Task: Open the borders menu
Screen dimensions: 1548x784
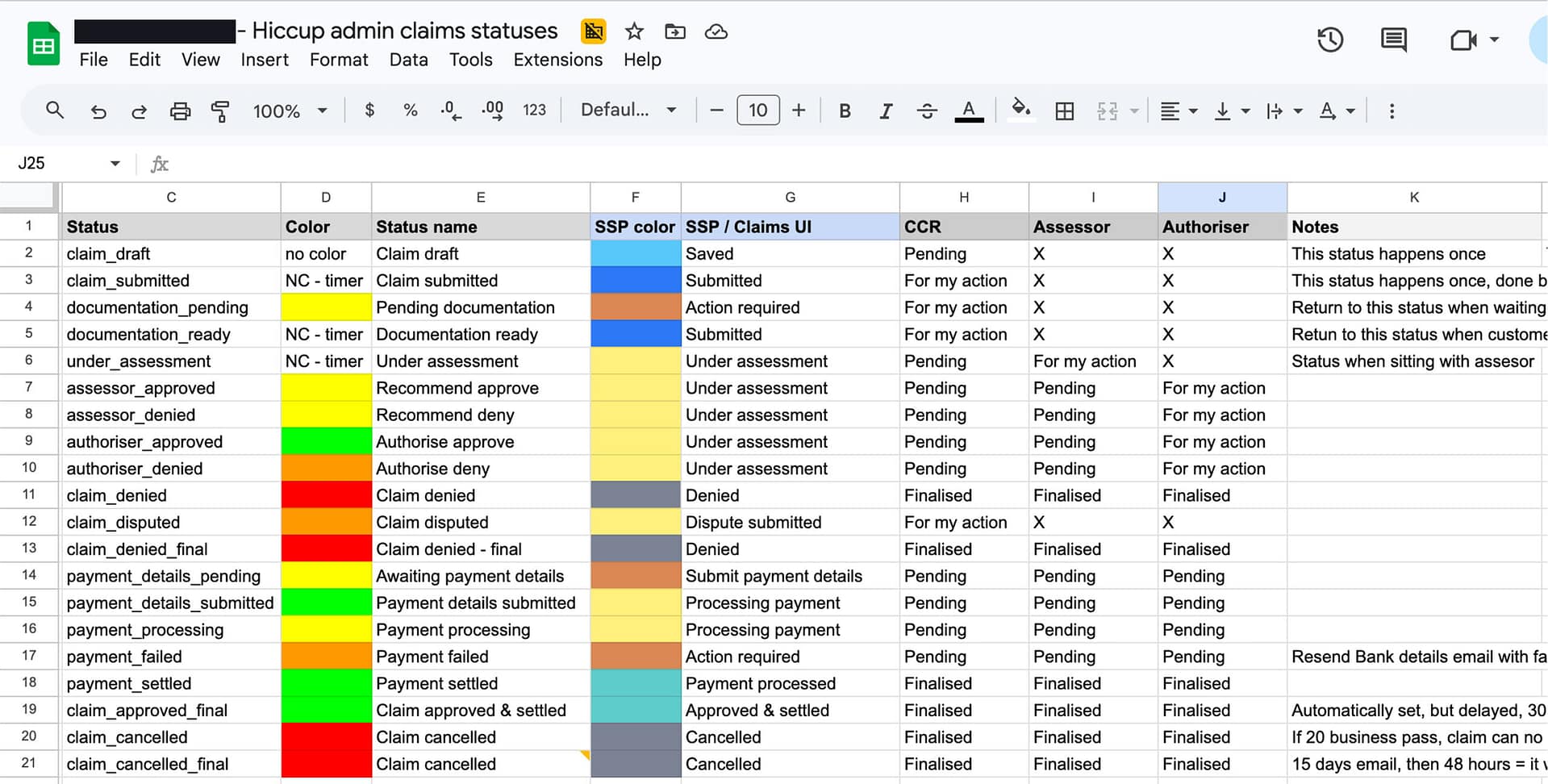Action: pyautogui.click(x=1064, y=111)
